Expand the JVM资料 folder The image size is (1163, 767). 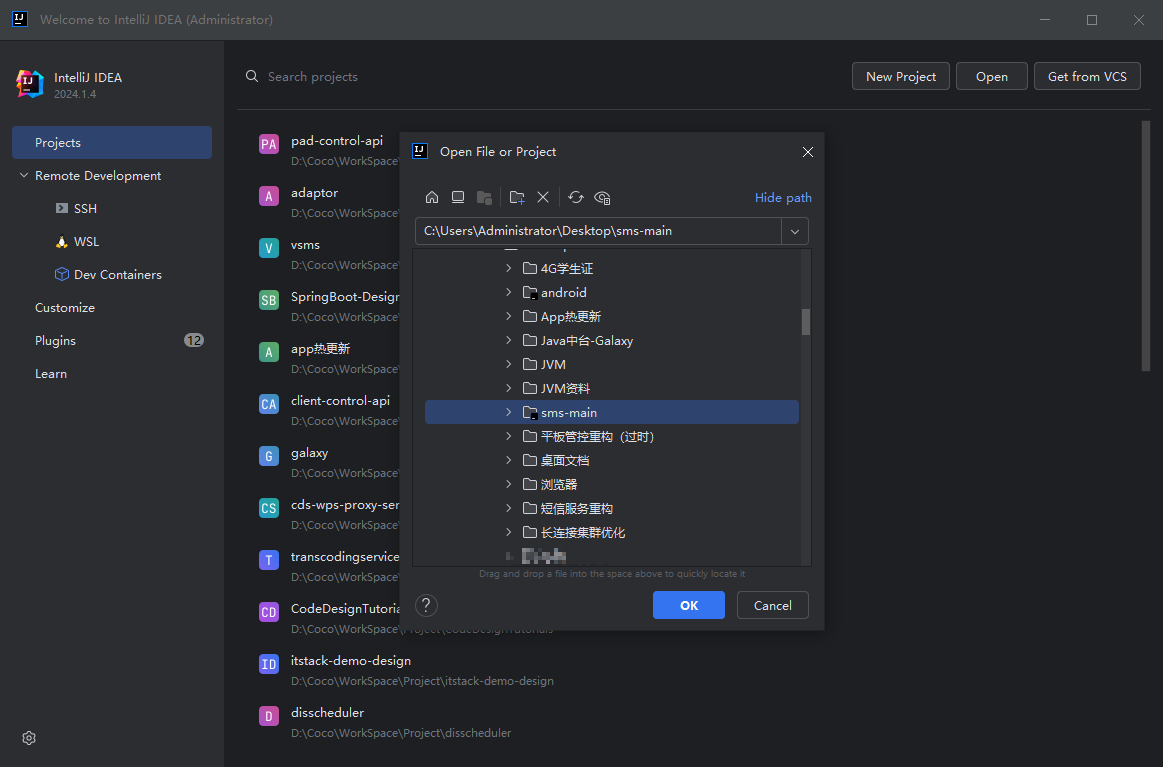click(508, 388)
